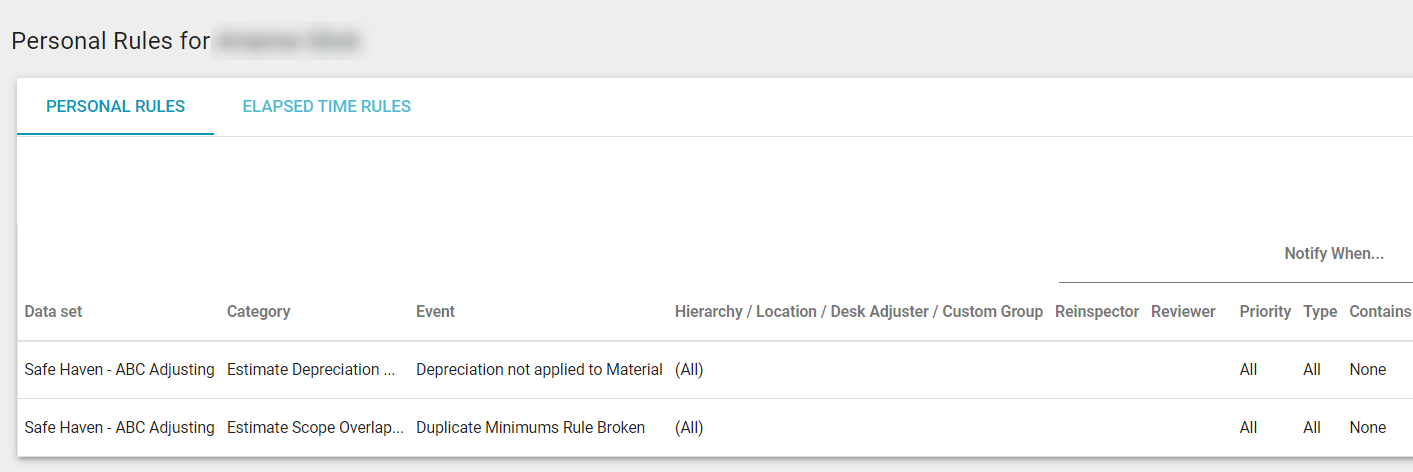The height and width of the screenshot is (472, 1413).
Task: Select the Duplicate Minimums Rule Broken event
Action: tap(530, 428)
